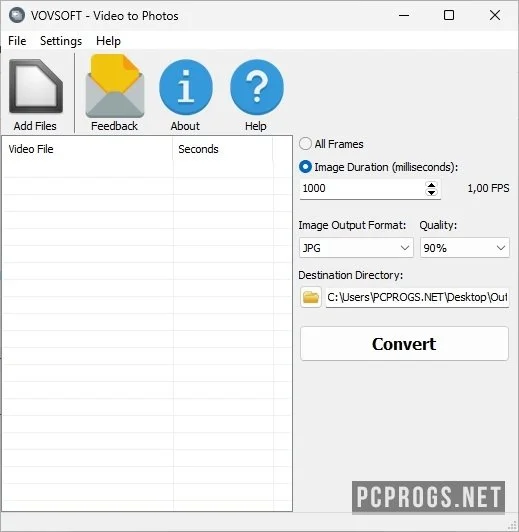Viewport: 519px width, 532px height.
Task: Open the Feedback envelope icon
Action: pyautogui.click(x=115, y=86)
